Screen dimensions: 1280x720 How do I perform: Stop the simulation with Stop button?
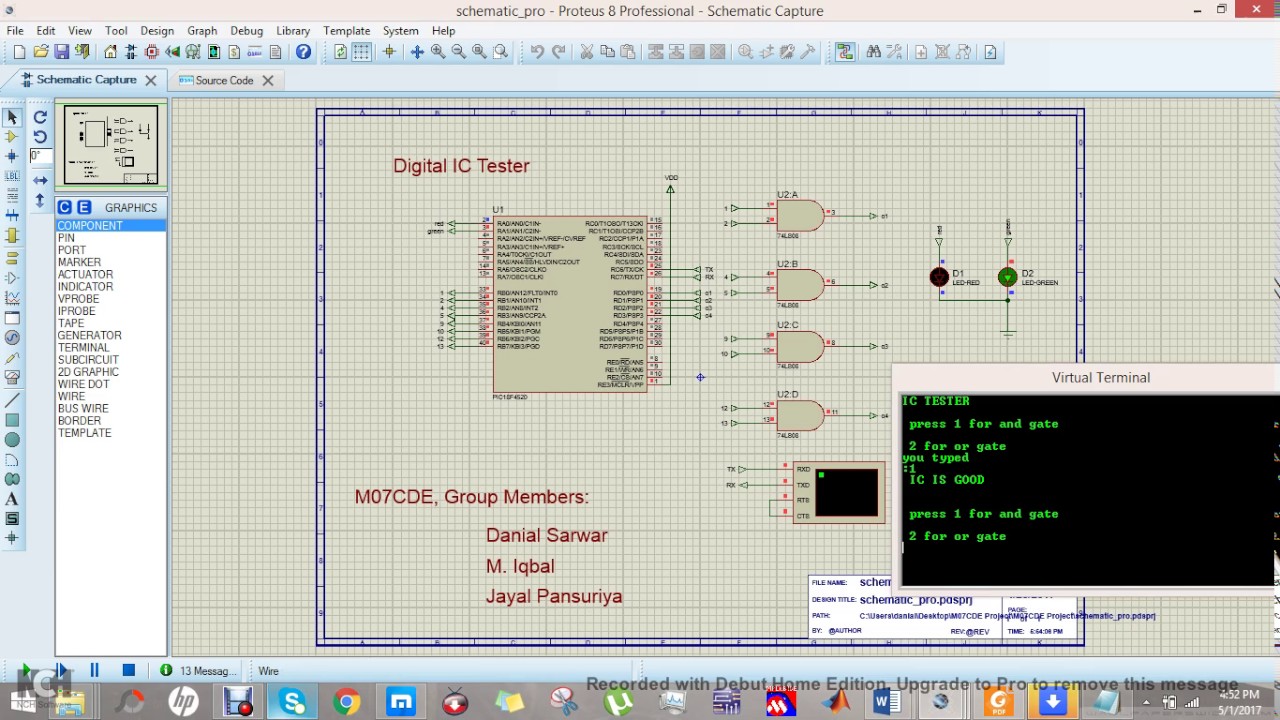coord(128,671)
